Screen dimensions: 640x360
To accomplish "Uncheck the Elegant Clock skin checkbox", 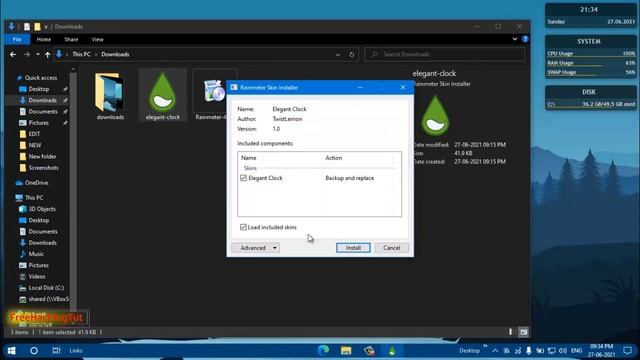I will pyautogui.click(x=244, y=178).
